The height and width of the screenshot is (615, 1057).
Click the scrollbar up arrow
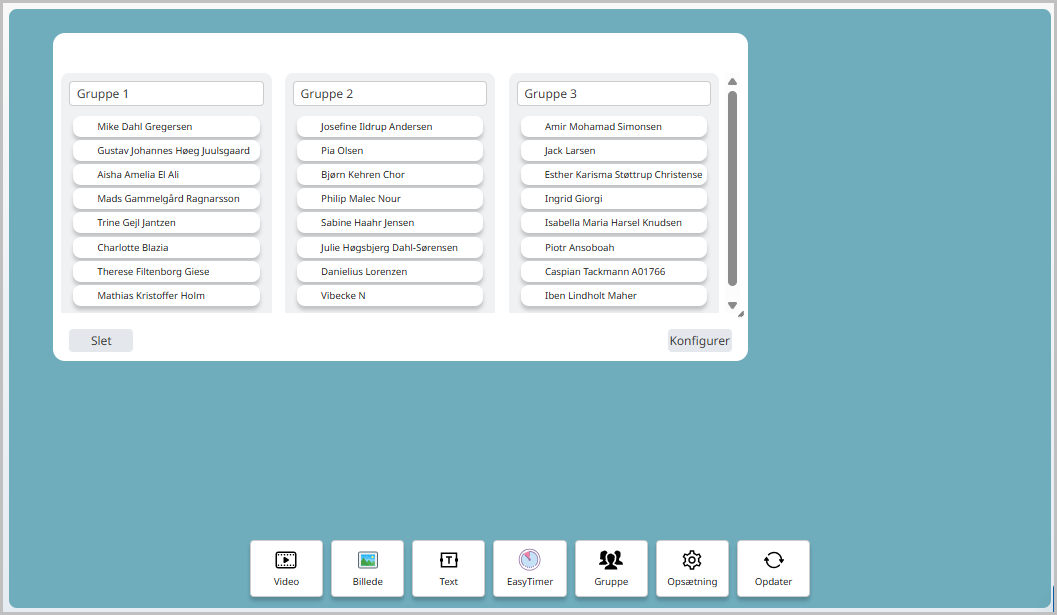[x=733, y=82]
